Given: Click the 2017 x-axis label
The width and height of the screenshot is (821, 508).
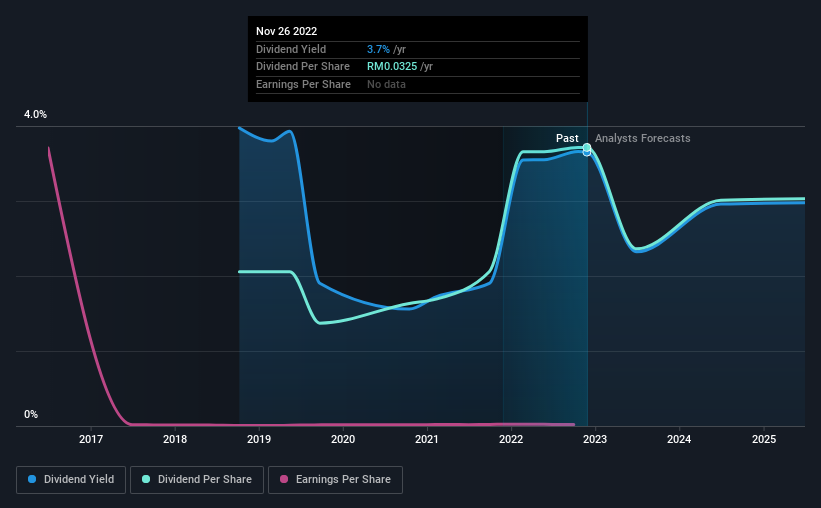Looking at the screenshot, I should pyautogui.click(x=91, y=439).
